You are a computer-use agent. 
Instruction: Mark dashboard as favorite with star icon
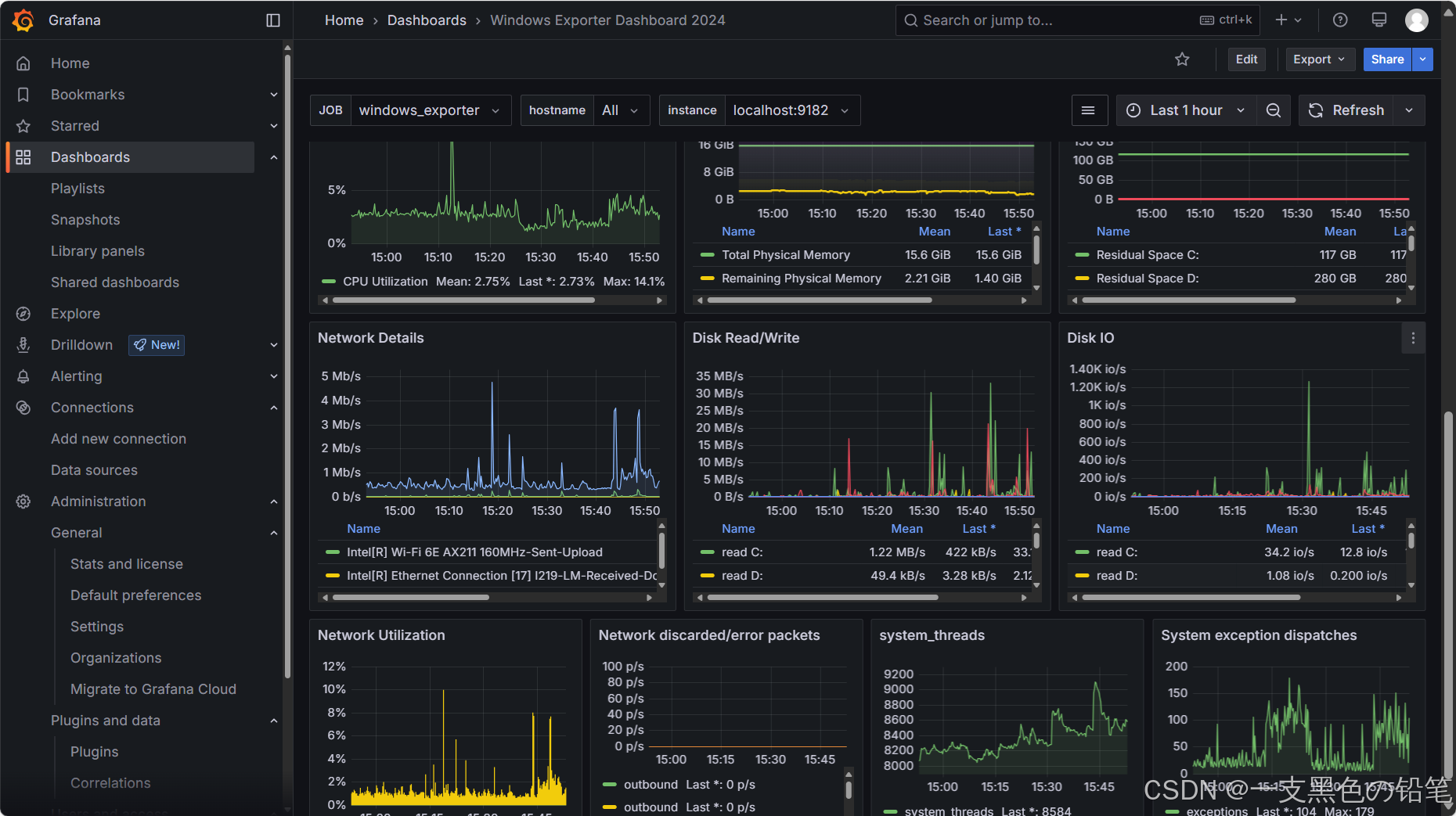1182,59
